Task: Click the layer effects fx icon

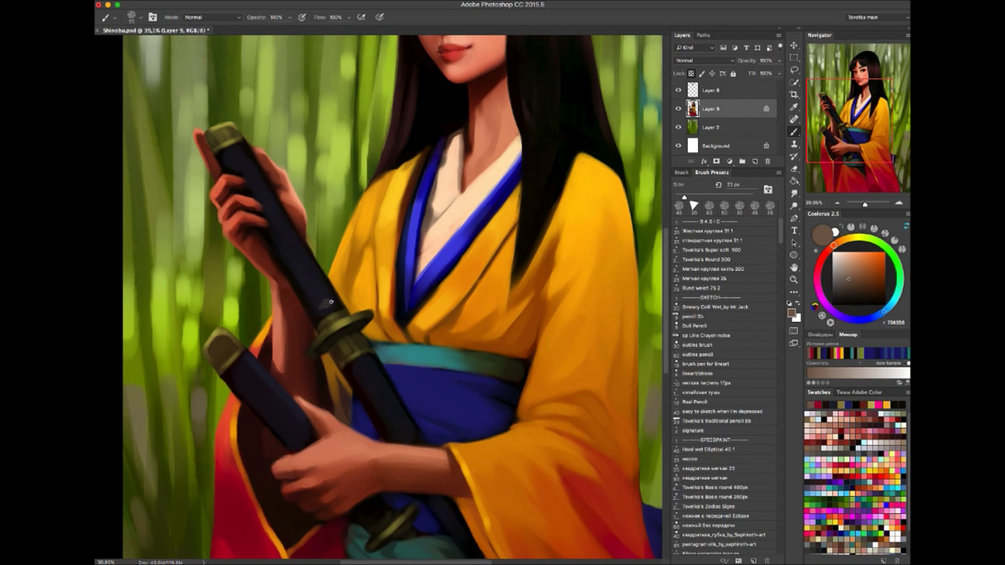Action: coord(703,161)
